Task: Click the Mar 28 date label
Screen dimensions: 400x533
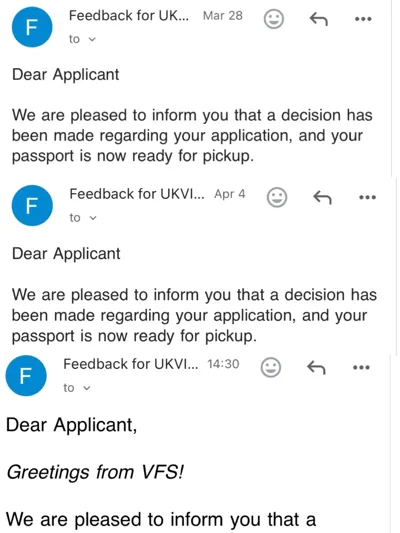Action: (x=223, y=16)
